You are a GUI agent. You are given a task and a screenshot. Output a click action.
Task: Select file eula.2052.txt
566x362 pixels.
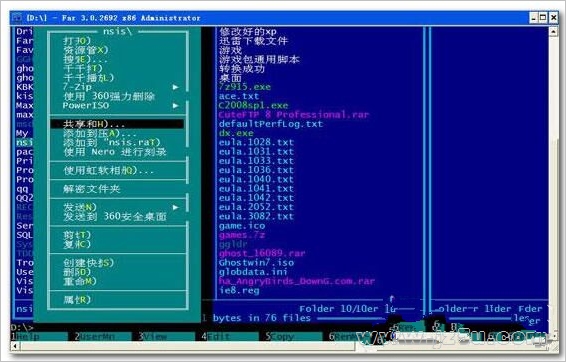click(256, 207)
